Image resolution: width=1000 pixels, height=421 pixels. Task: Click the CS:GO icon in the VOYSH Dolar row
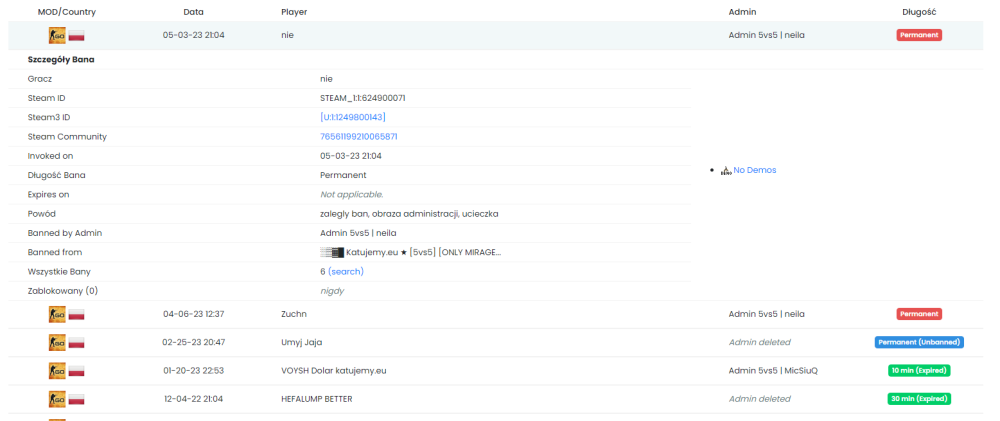click(x=57, y=371)
